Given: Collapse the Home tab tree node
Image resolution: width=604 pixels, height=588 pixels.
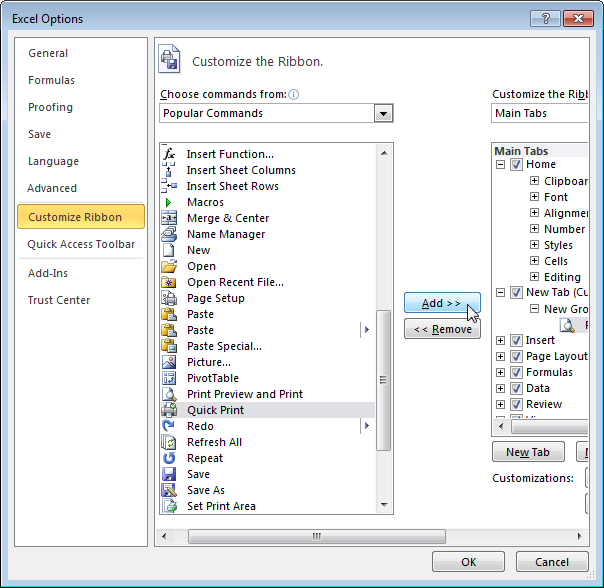Looking at the screenshot, I should [500, 165].
